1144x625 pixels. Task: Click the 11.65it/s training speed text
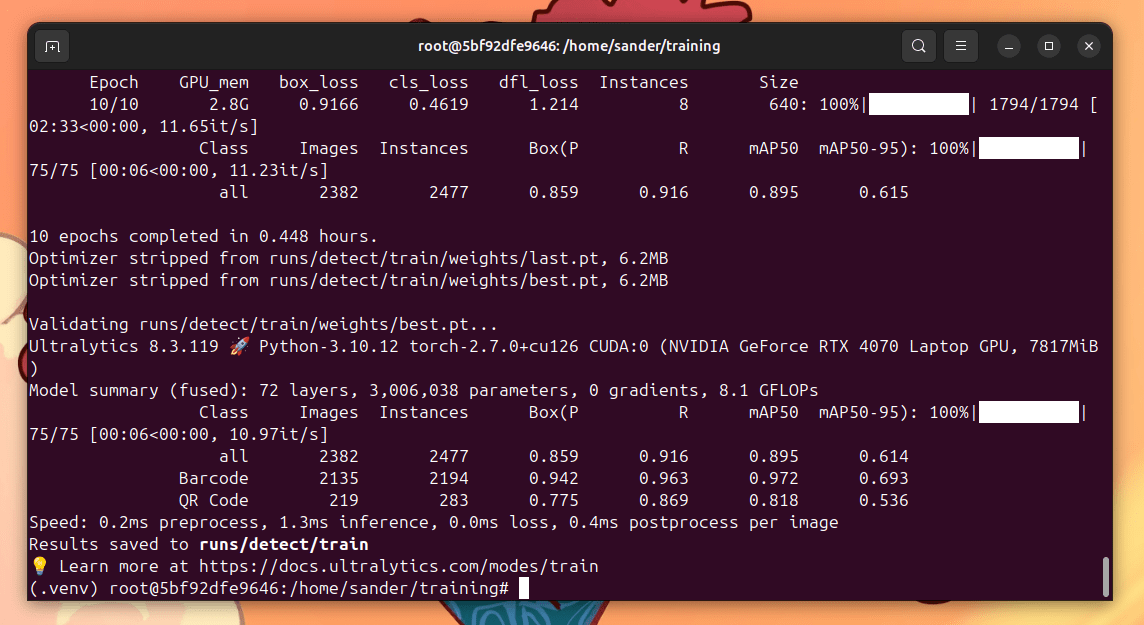pyautogui.click(x=204, y=126)
